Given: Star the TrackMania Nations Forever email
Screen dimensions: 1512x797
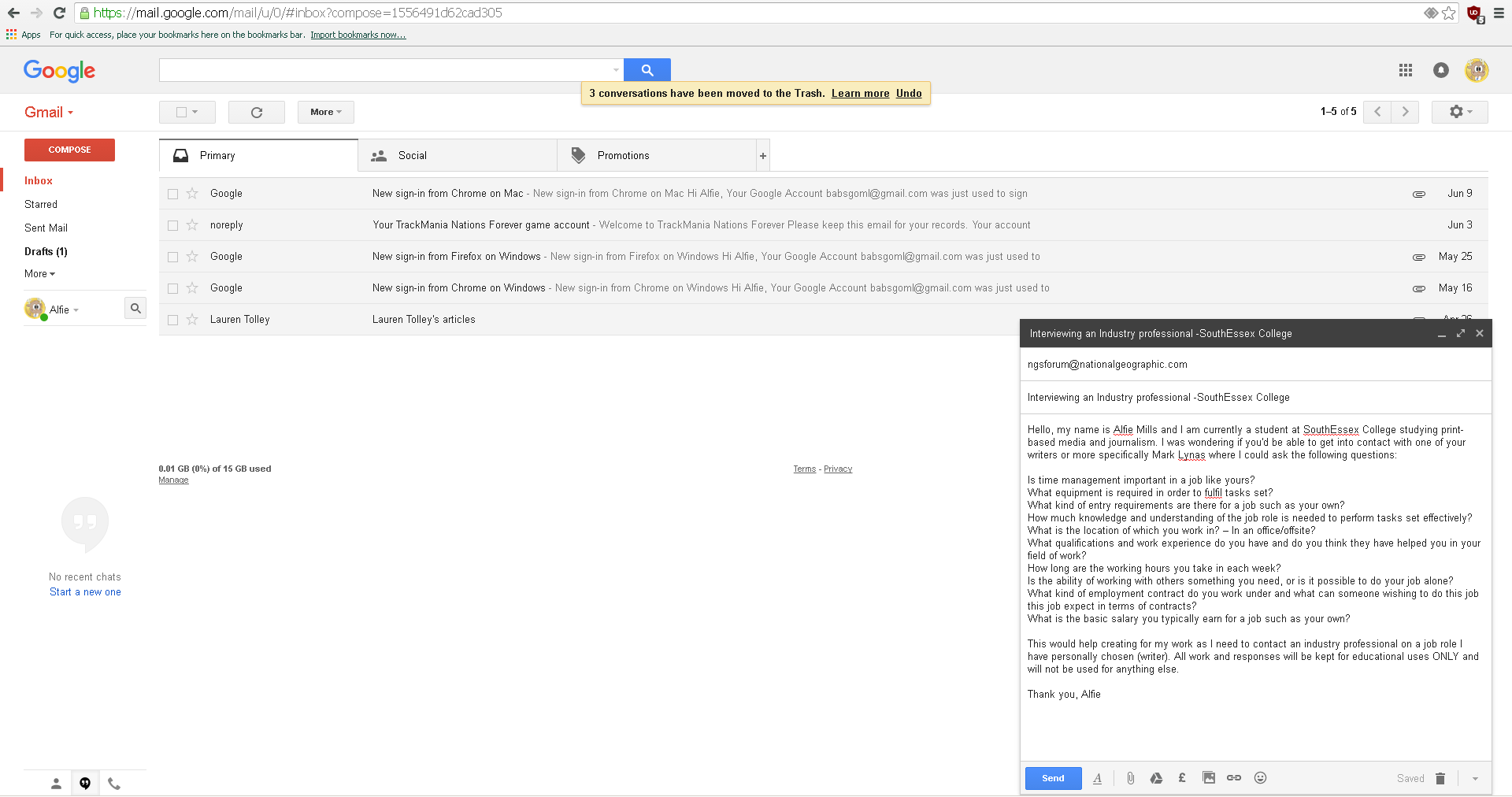Looking at the screenshot, I should coord(192,224).
